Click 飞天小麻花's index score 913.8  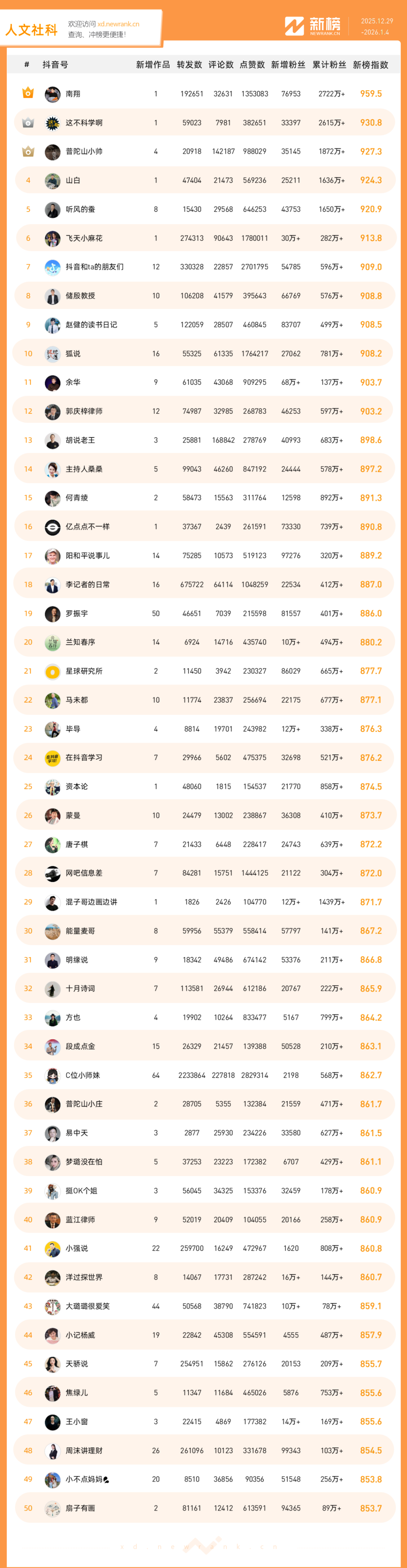pos(370,238)
